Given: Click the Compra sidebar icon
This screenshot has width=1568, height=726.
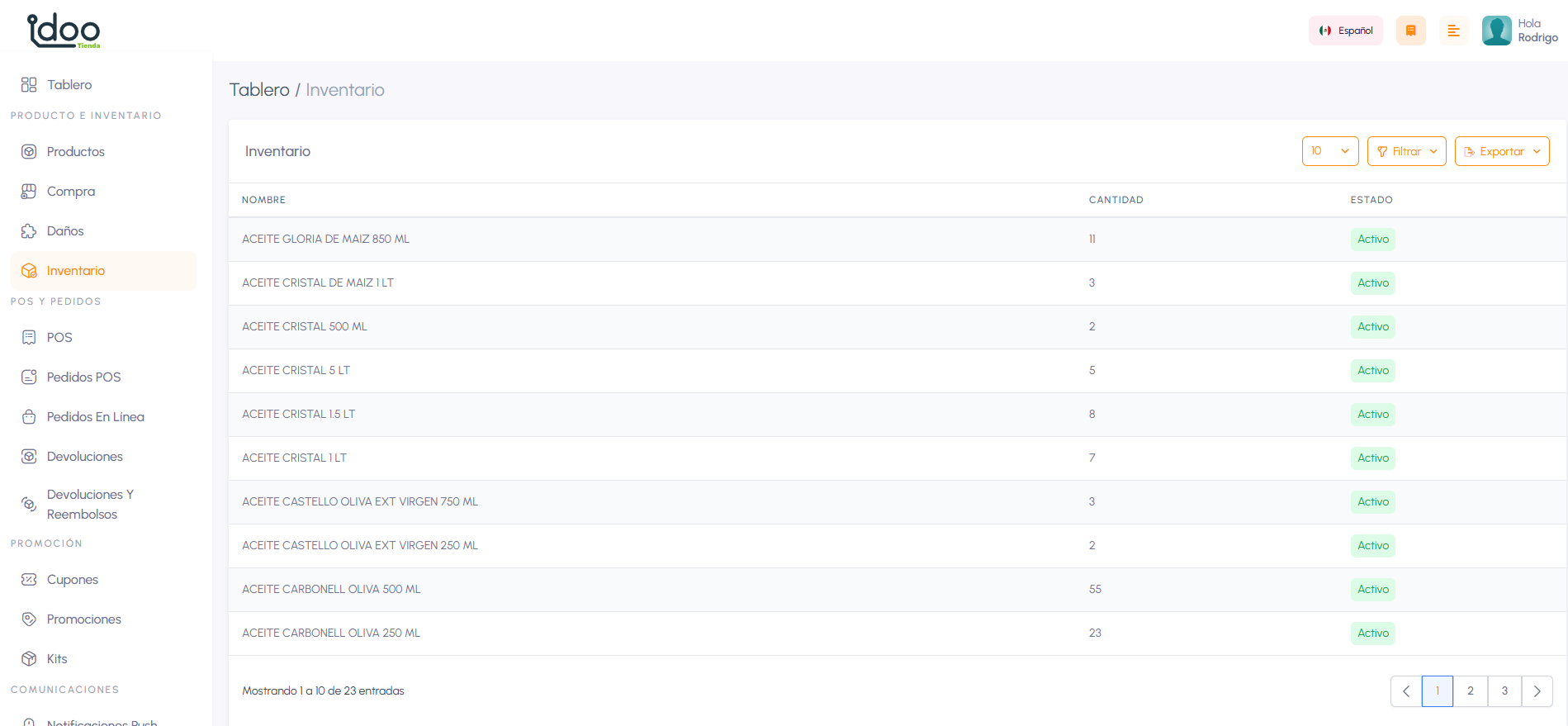Looking at the screenshot, I should point(29,192).
